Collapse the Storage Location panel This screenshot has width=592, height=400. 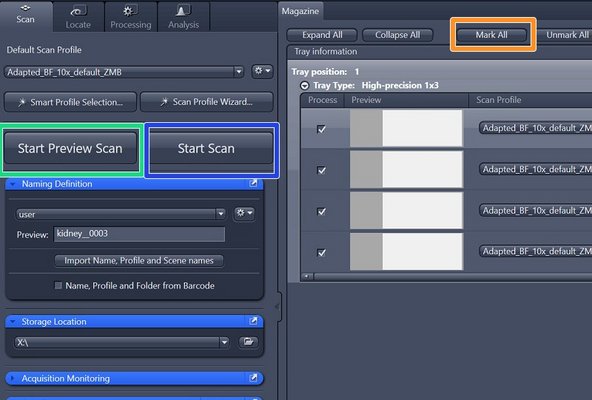pos(13,322)
